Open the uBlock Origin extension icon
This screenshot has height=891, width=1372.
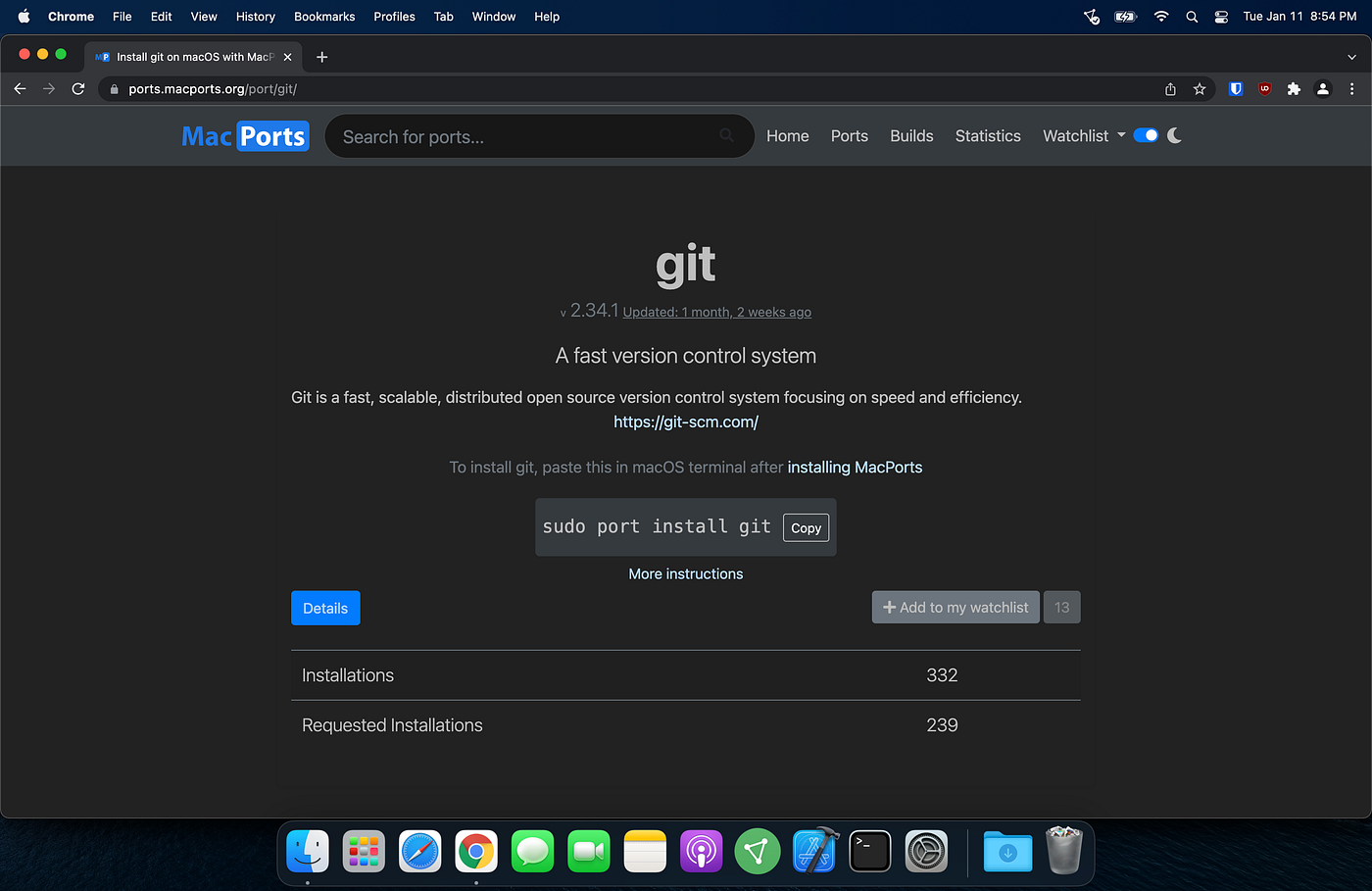coord(1265,89)
